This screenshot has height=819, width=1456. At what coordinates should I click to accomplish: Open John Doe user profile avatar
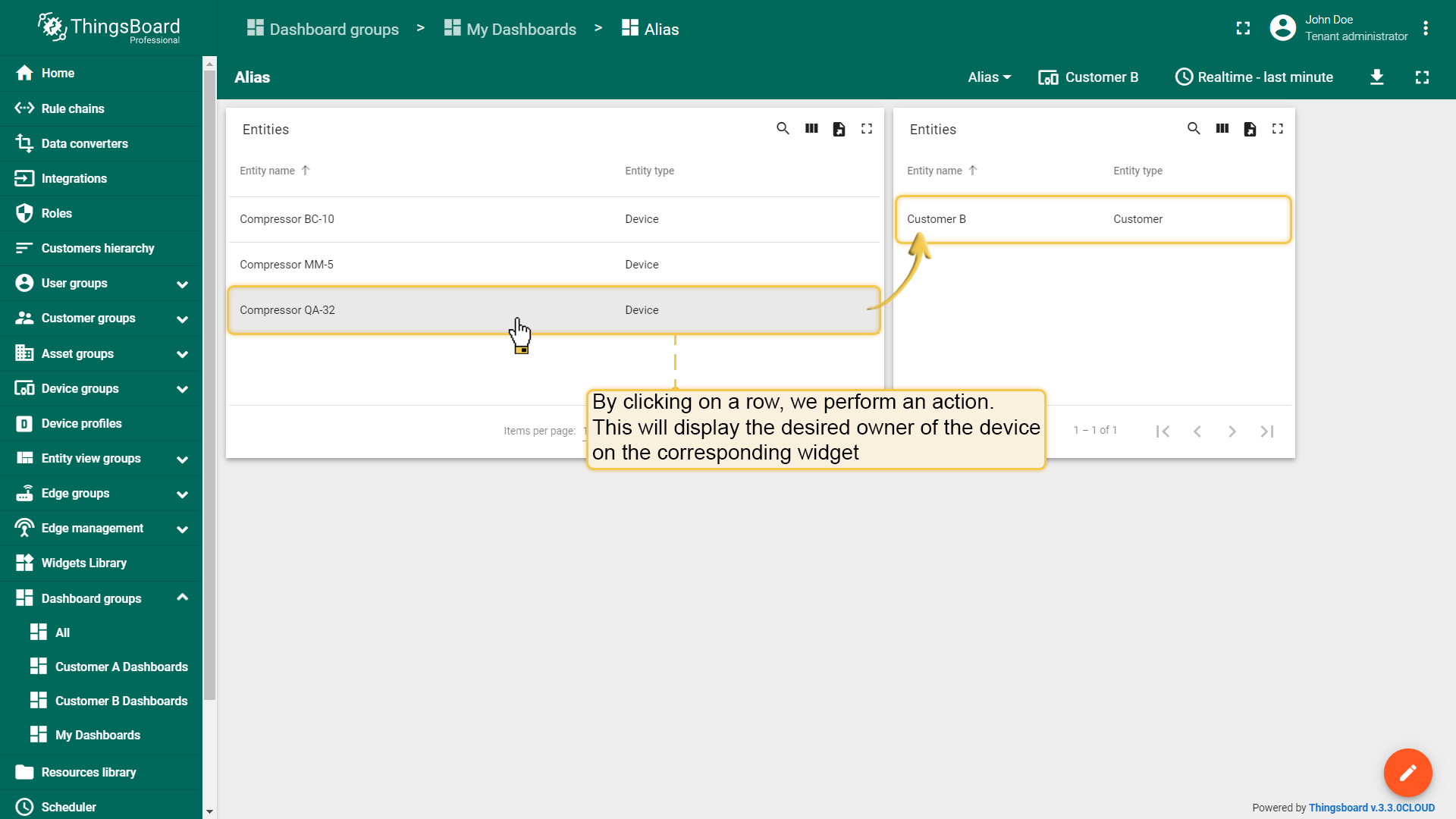click(1282, 28)
